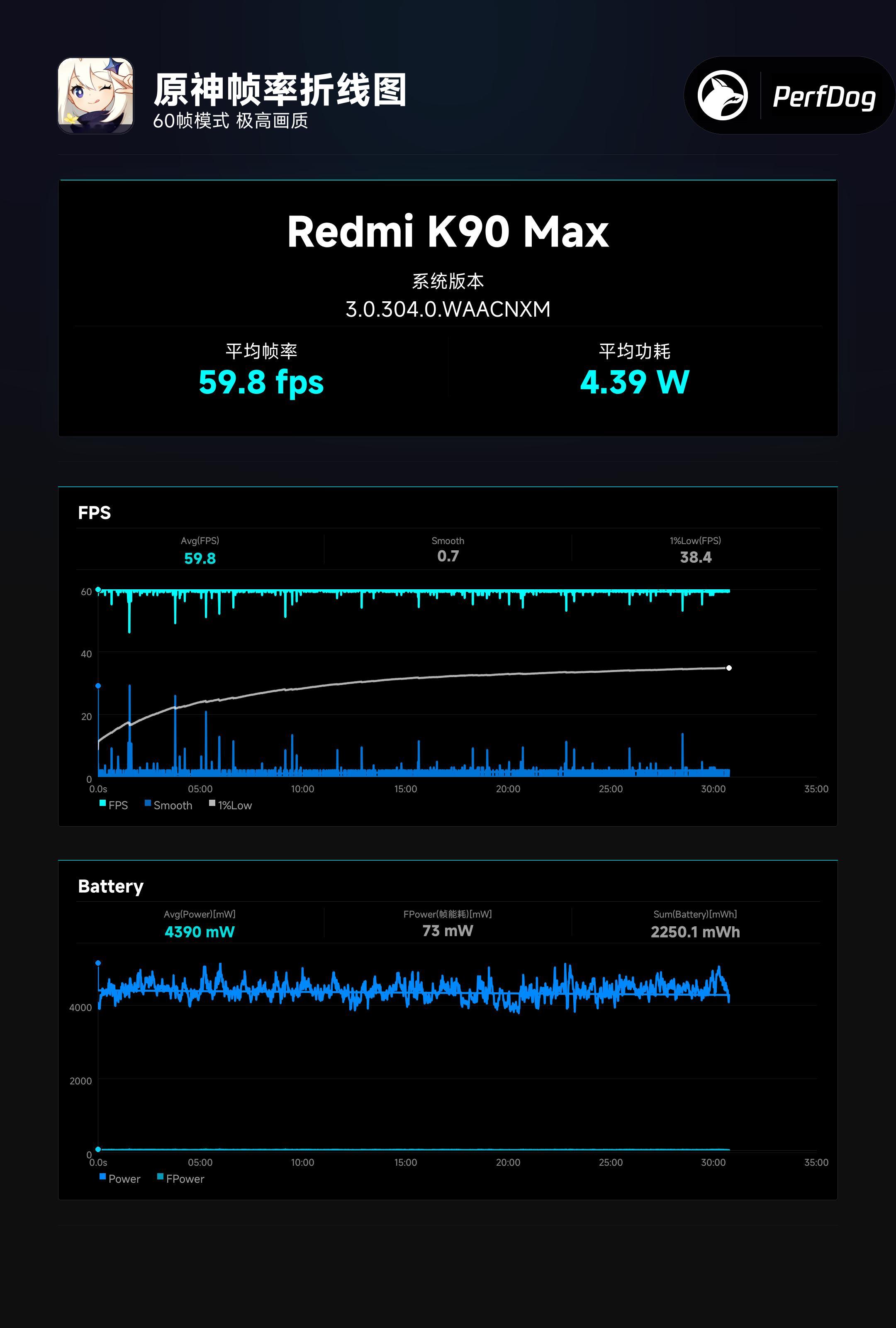Click the Avg(Power) 4390 mW value
This screenshot has width=896, height=1328.
coord(199,932)
